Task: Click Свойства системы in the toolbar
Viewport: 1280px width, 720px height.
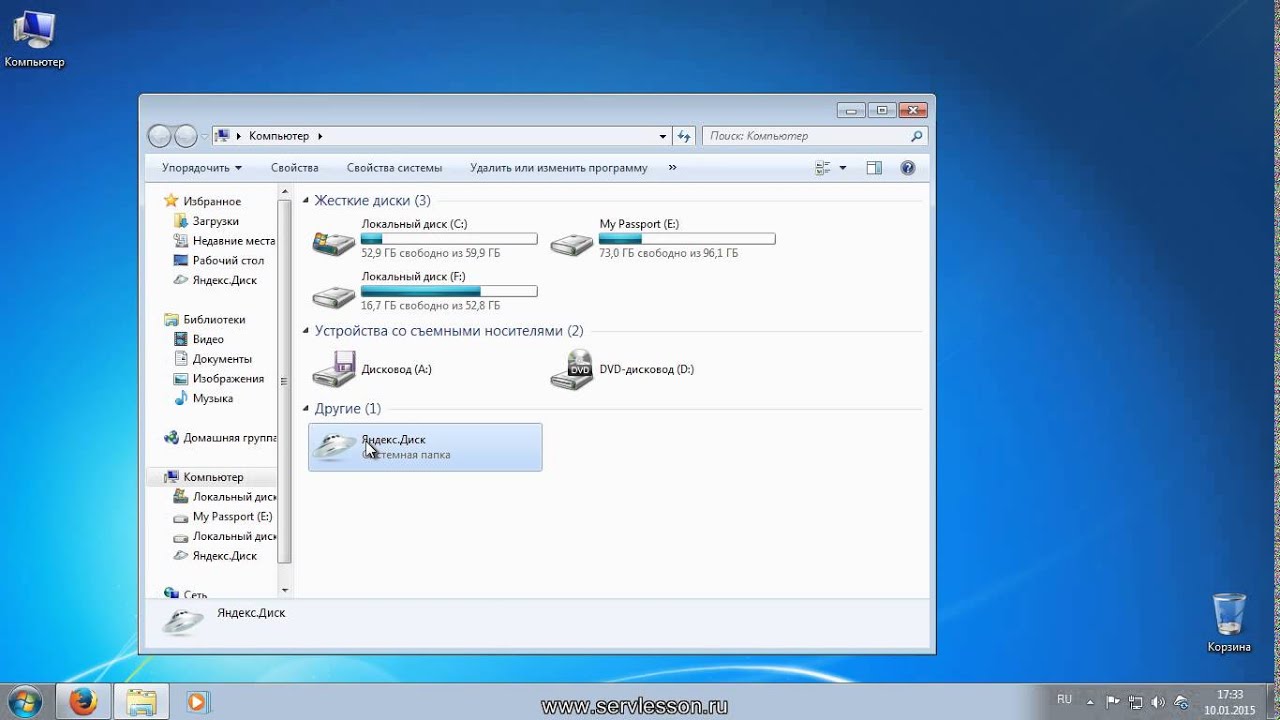Action: tap(394, 168)
